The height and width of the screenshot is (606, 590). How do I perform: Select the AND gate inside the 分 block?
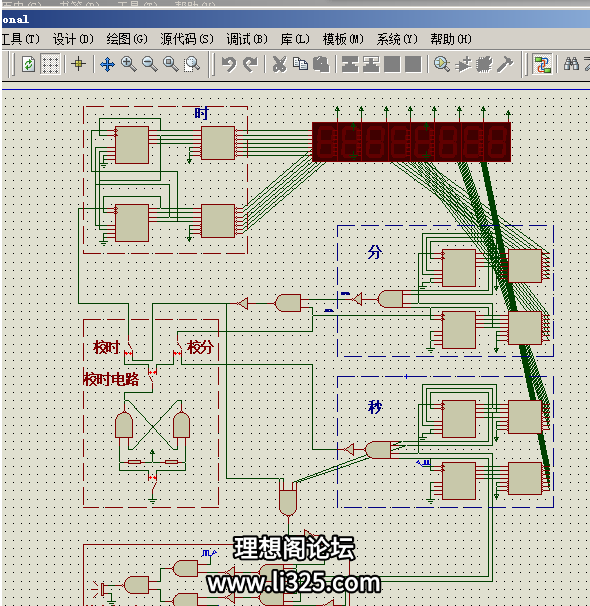[x=390, y=299]
